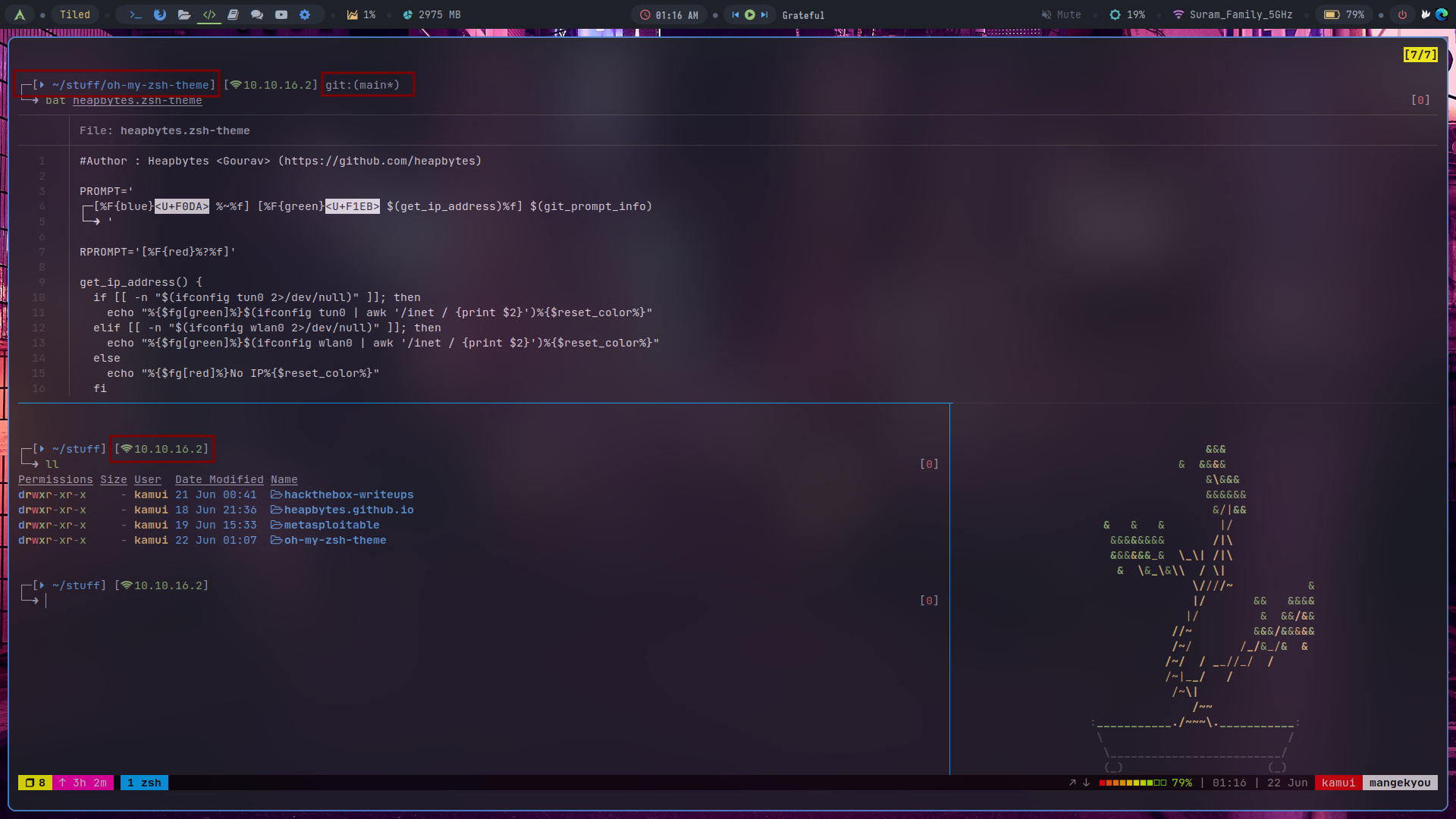The image size is (1456, 819).
Task: Open the chat bubbles workspace icon
Action: click(x=257, y=14)
